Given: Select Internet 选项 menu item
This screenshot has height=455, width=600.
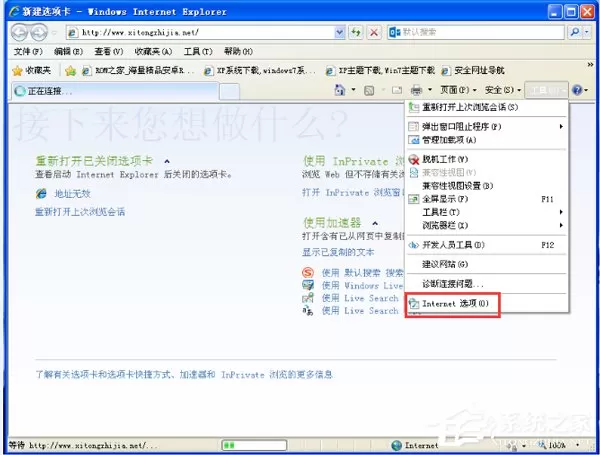Looking at the screenshot, I should tap(453, 304).
